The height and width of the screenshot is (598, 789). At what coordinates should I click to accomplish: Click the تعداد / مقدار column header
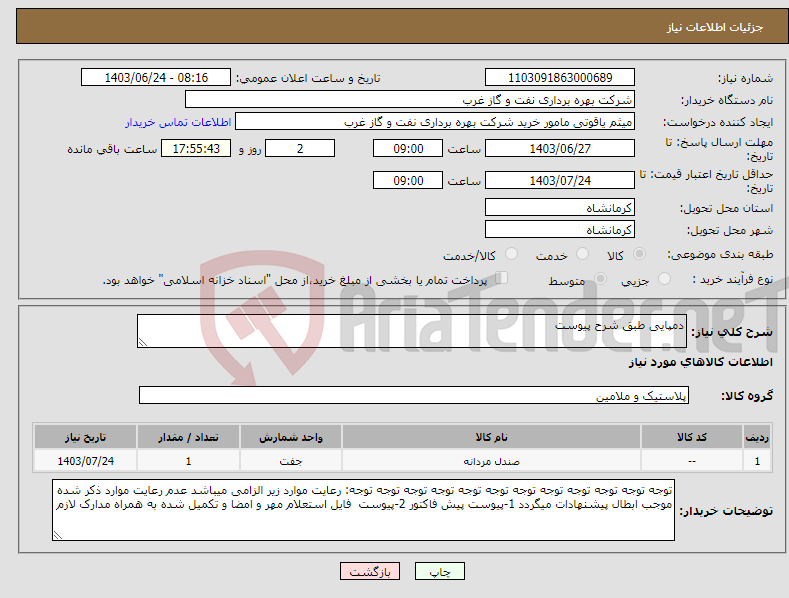188,437
